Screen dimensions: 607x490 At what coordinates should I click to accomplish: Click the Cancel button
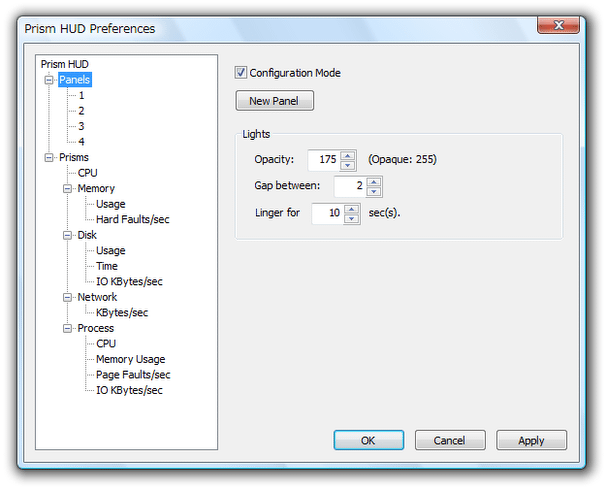(x=450, y=440)
